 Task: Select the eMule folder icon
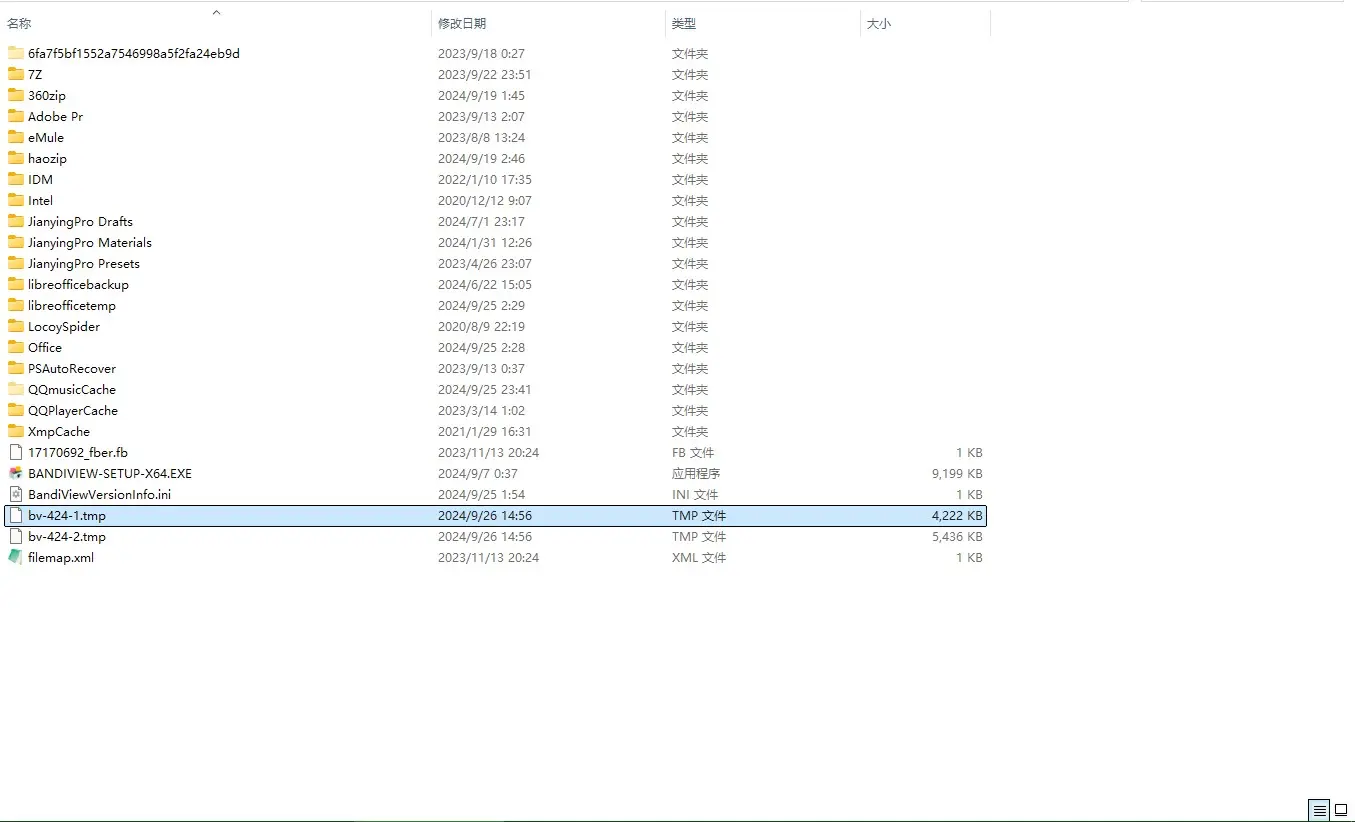click(15, 137)
